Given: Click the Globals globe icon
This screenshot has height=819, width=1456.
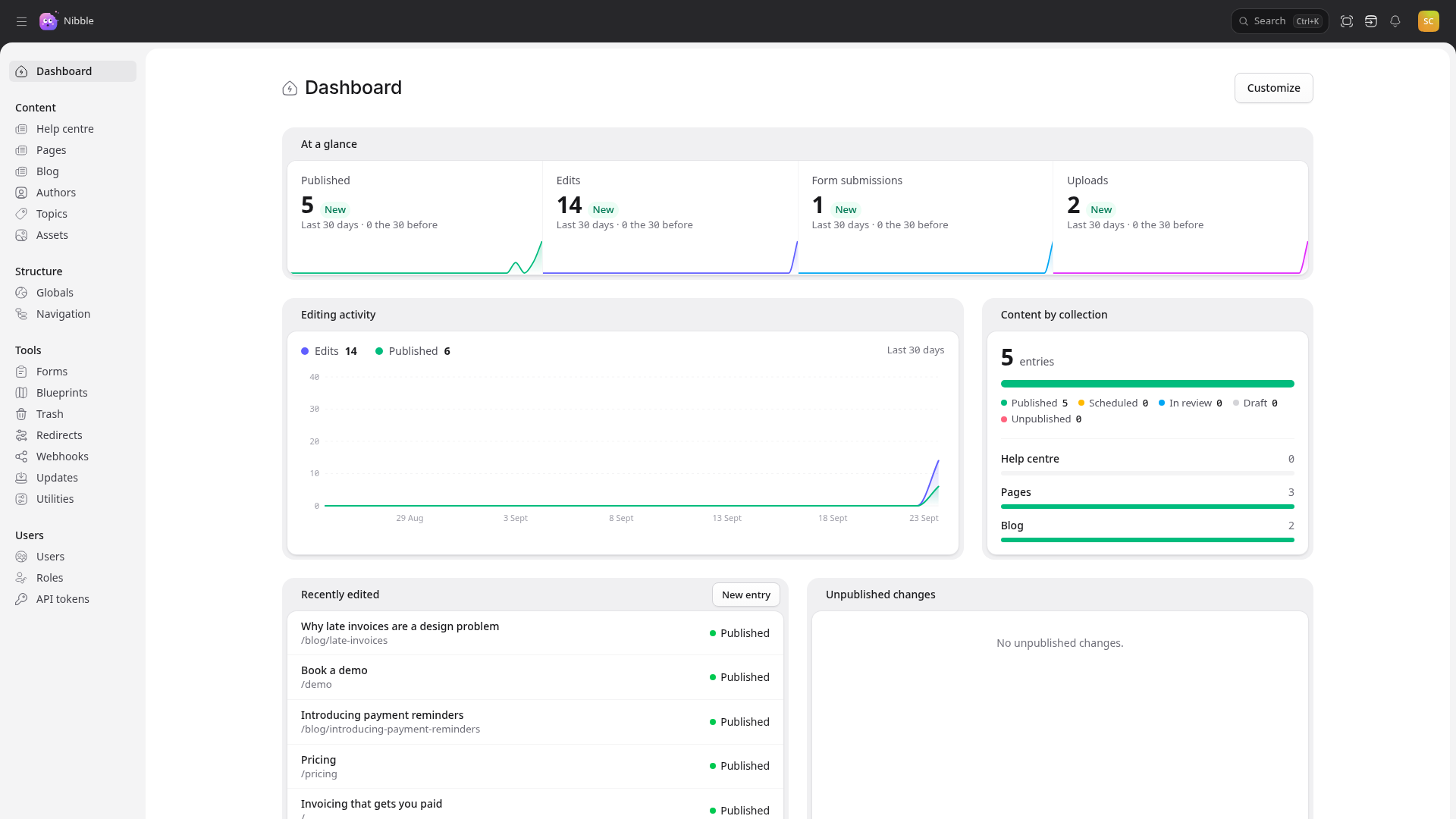Looking at the screenshot, I should pos(21,293).
